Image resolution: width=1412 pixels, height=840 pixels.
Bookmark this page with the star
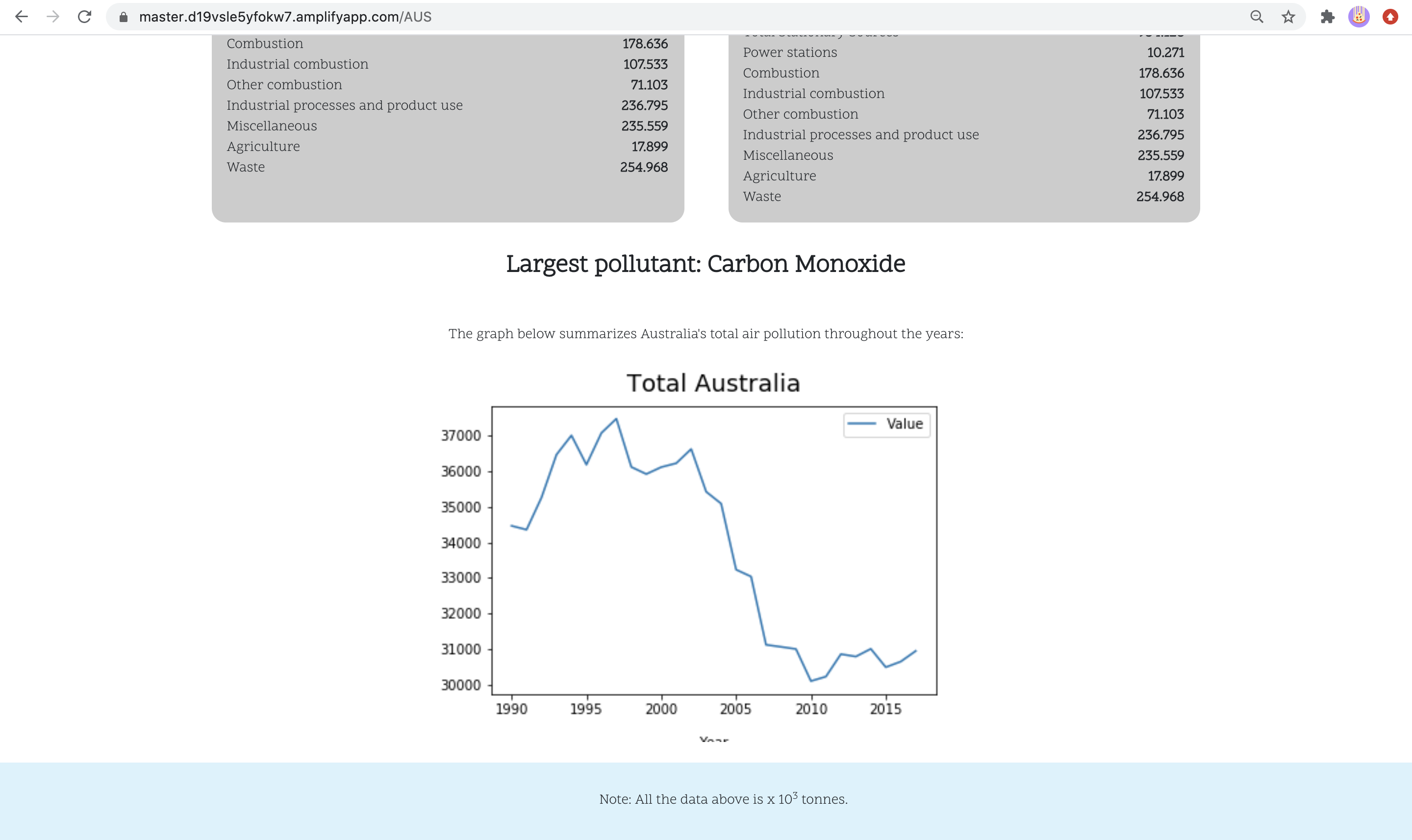point(1288,17)
